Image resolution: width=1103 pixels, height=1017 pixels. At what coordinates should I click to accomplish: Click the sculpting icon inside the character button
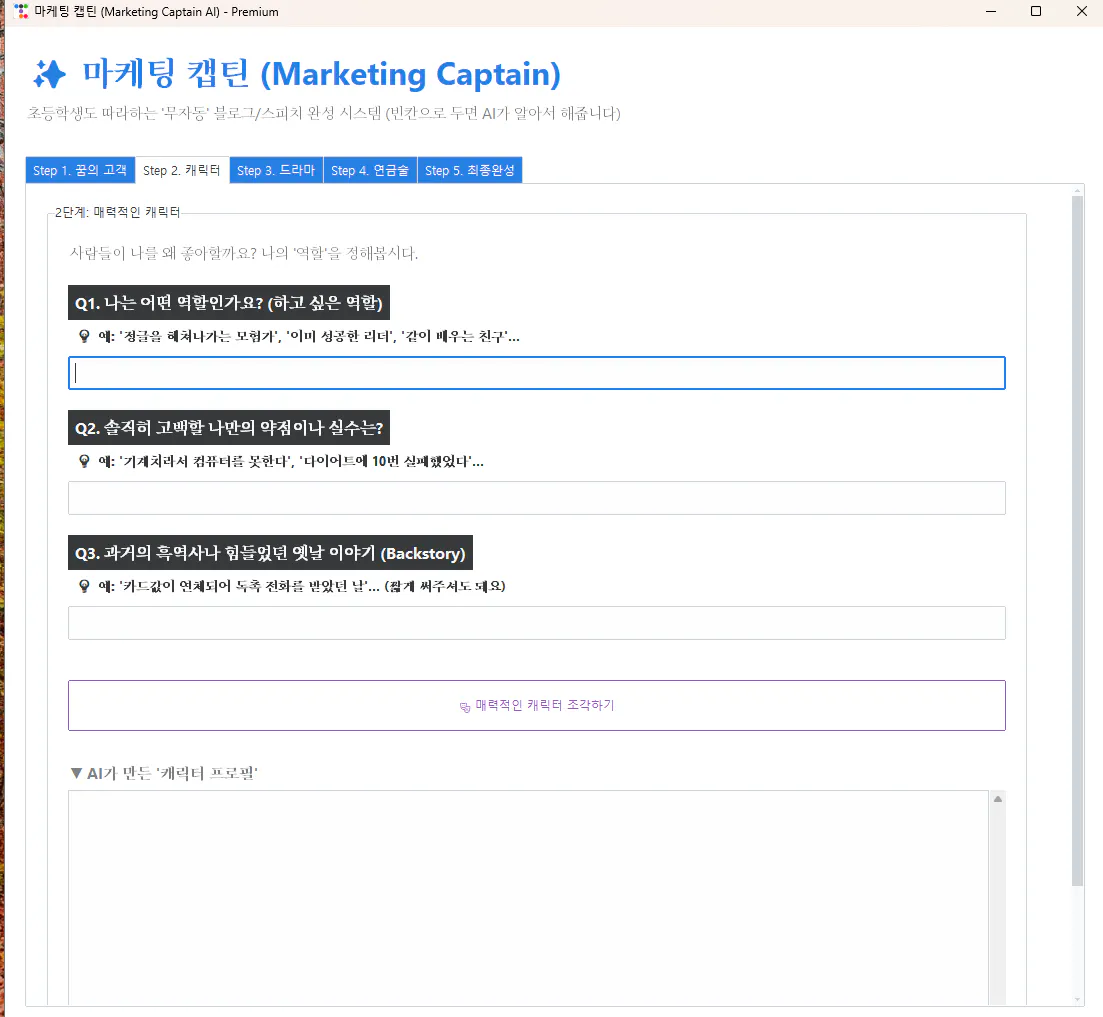[463, 706]
